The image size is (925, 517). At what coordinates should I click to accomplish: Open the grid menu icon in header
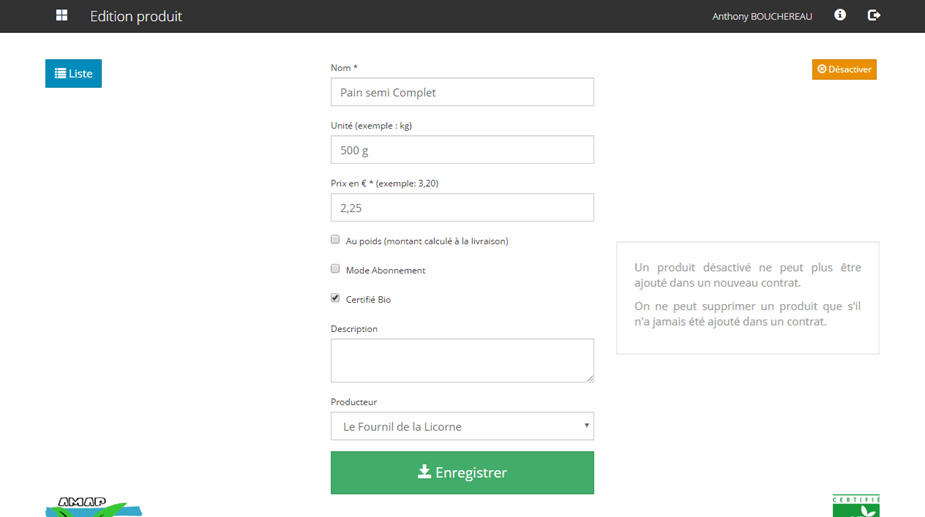[62, 16]
